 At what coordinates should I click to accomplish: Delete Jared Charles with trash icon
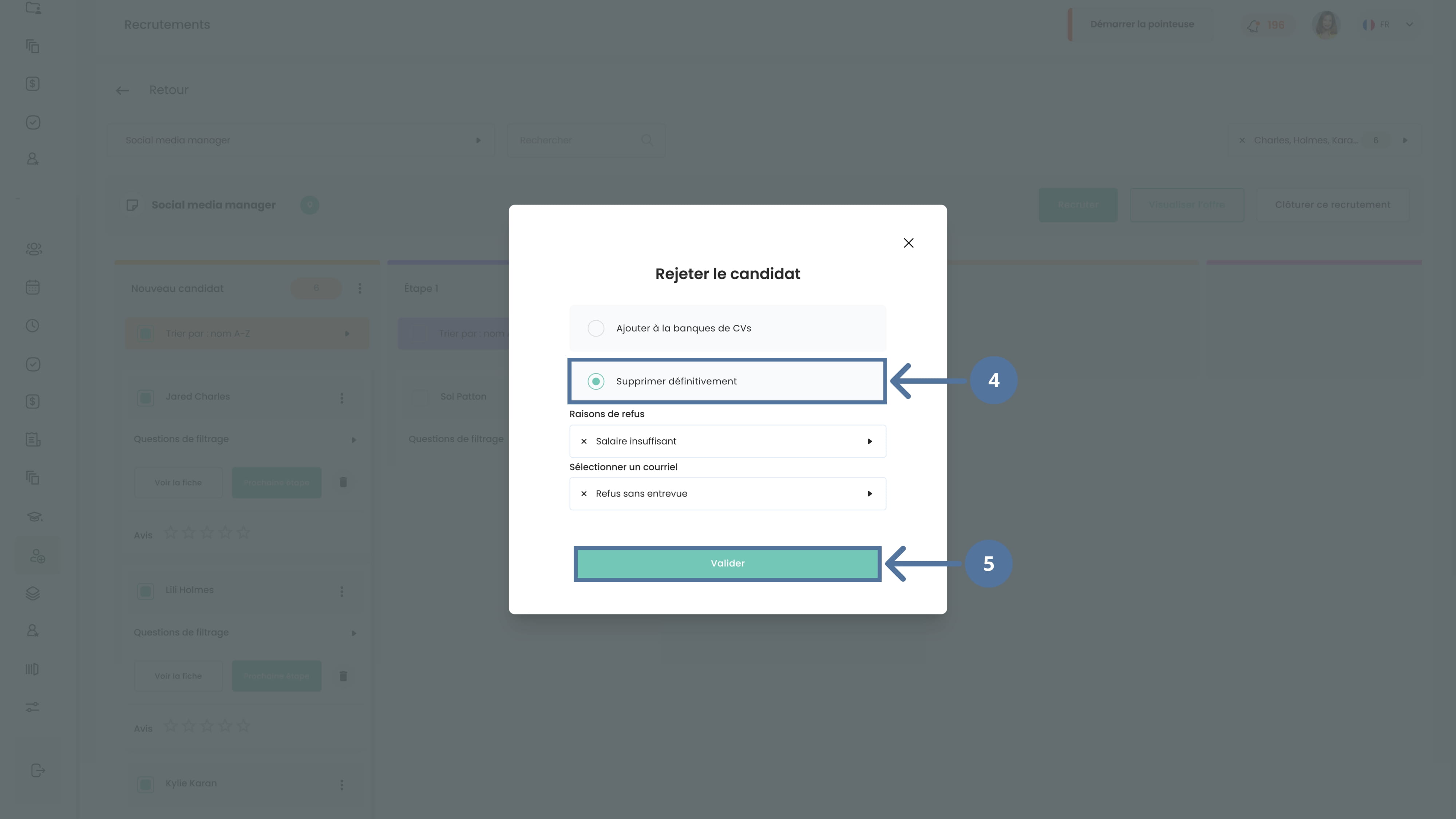pyautogui.click(x=343, y=482)
